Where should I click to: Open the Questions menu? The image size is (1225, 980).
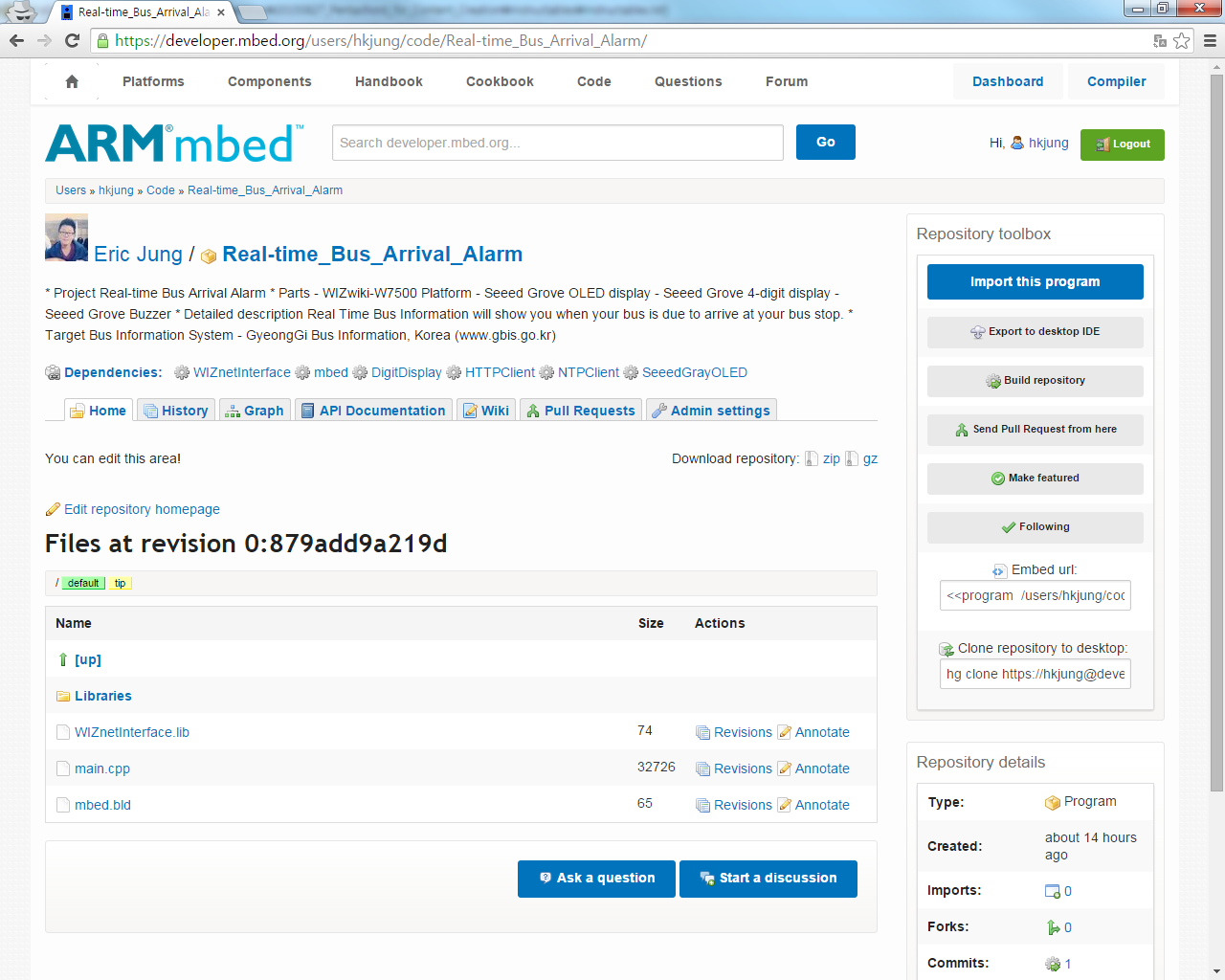click(x=688, y=81)
